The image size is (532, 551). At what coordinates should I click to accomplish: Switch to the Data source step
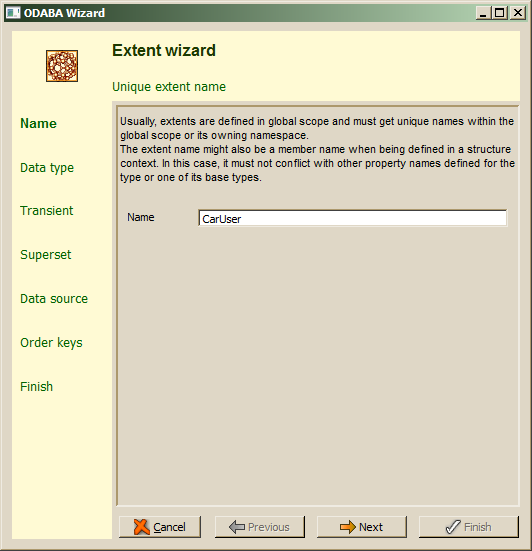tap(54, 299)
